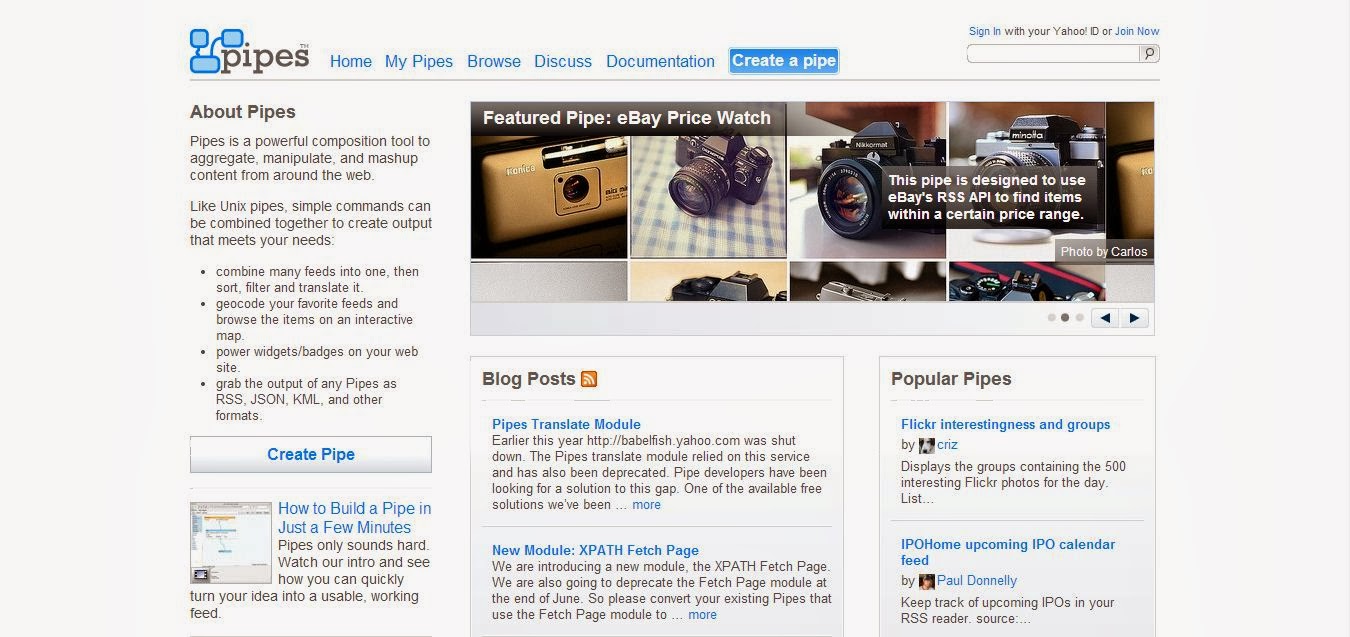Click Paul Donnelly's avatar icon
1350x637 pixels.
(x=927, y=581)
